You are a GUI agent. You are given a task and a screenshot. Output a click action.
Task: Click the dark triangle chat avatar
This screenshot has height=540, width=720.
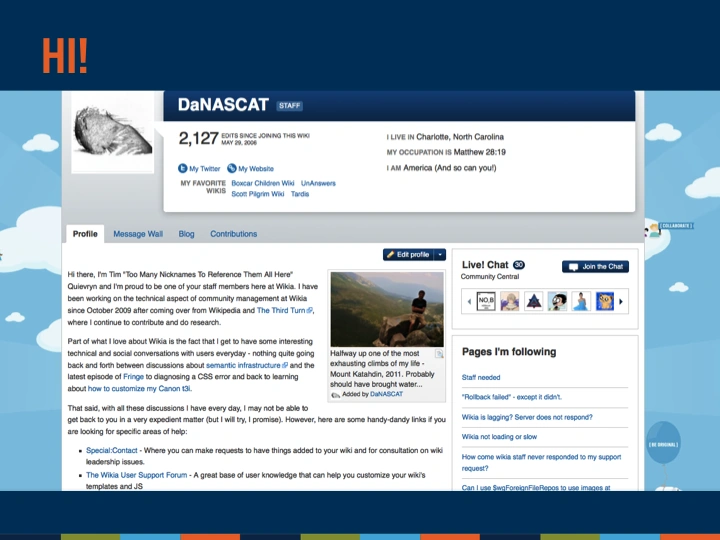point(534,301)
